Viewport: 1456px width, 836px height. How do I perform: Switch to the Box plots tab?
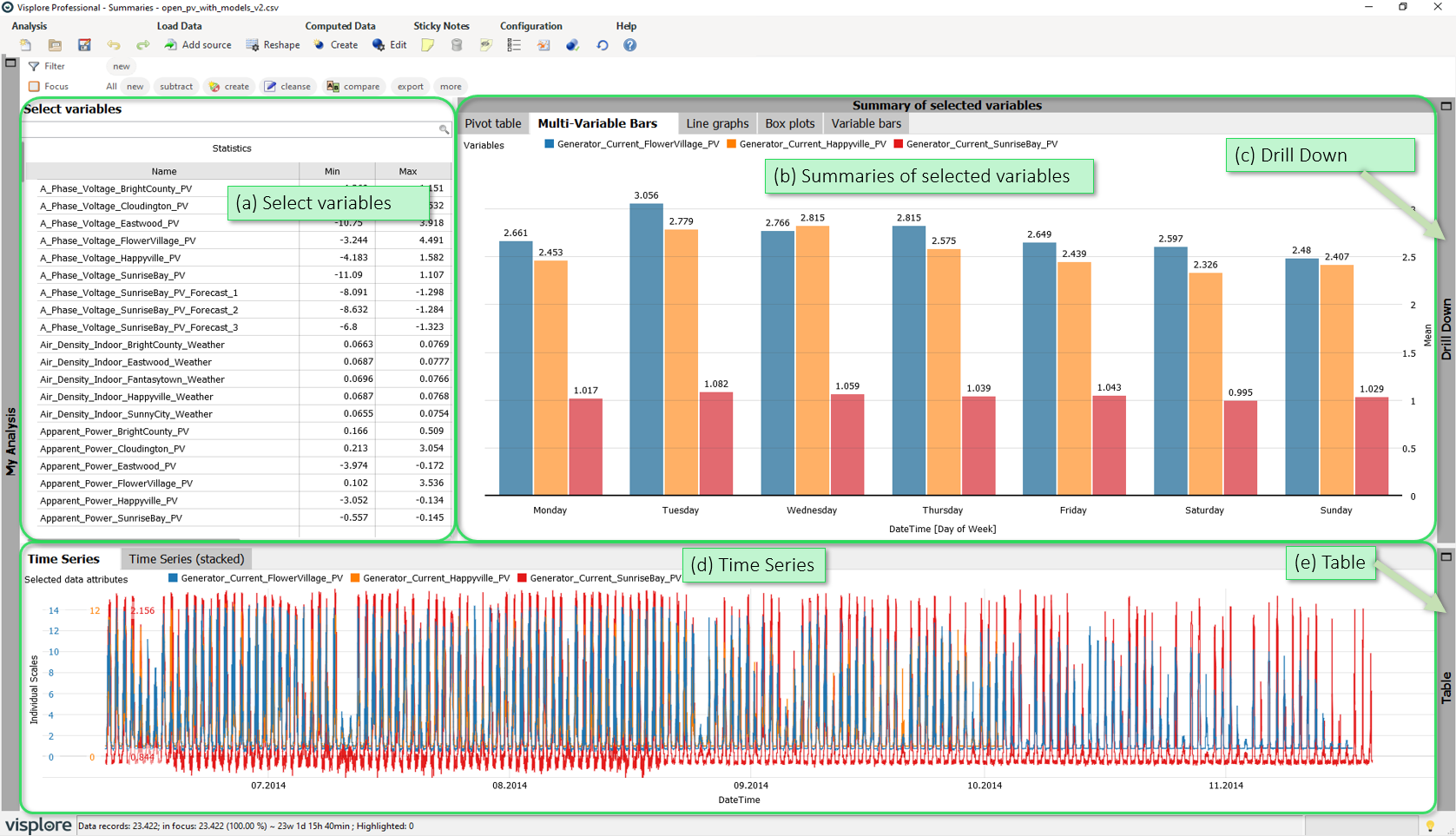coord(789,123)
